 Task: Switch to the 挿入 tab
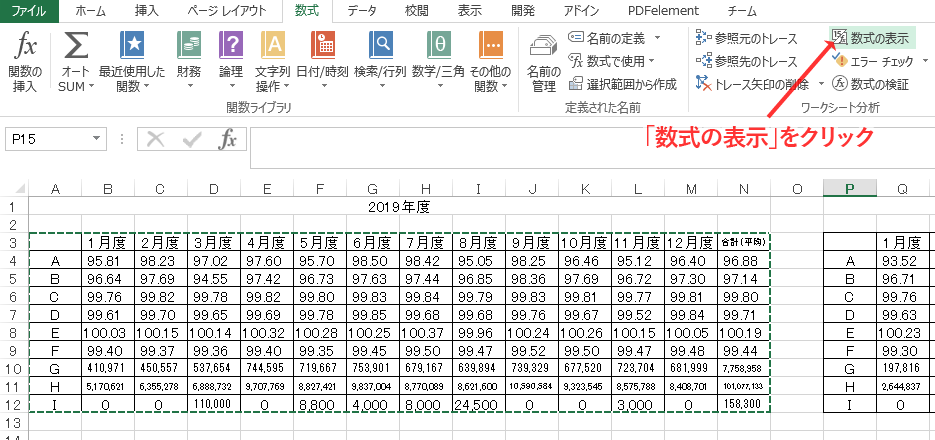click(x=147, y=10)
